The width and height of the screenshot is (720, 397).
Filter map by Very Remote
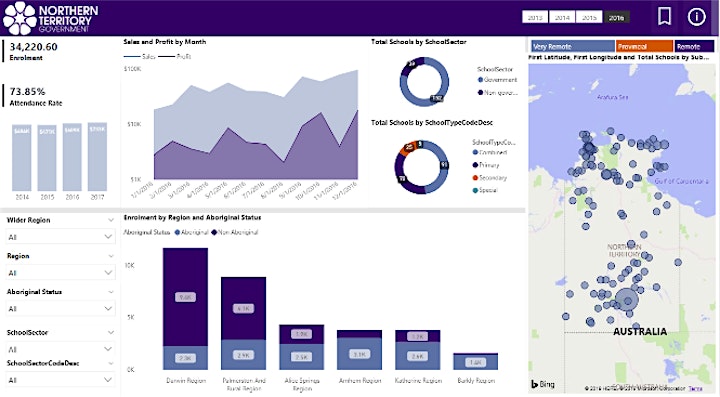[x=573, y=46]
